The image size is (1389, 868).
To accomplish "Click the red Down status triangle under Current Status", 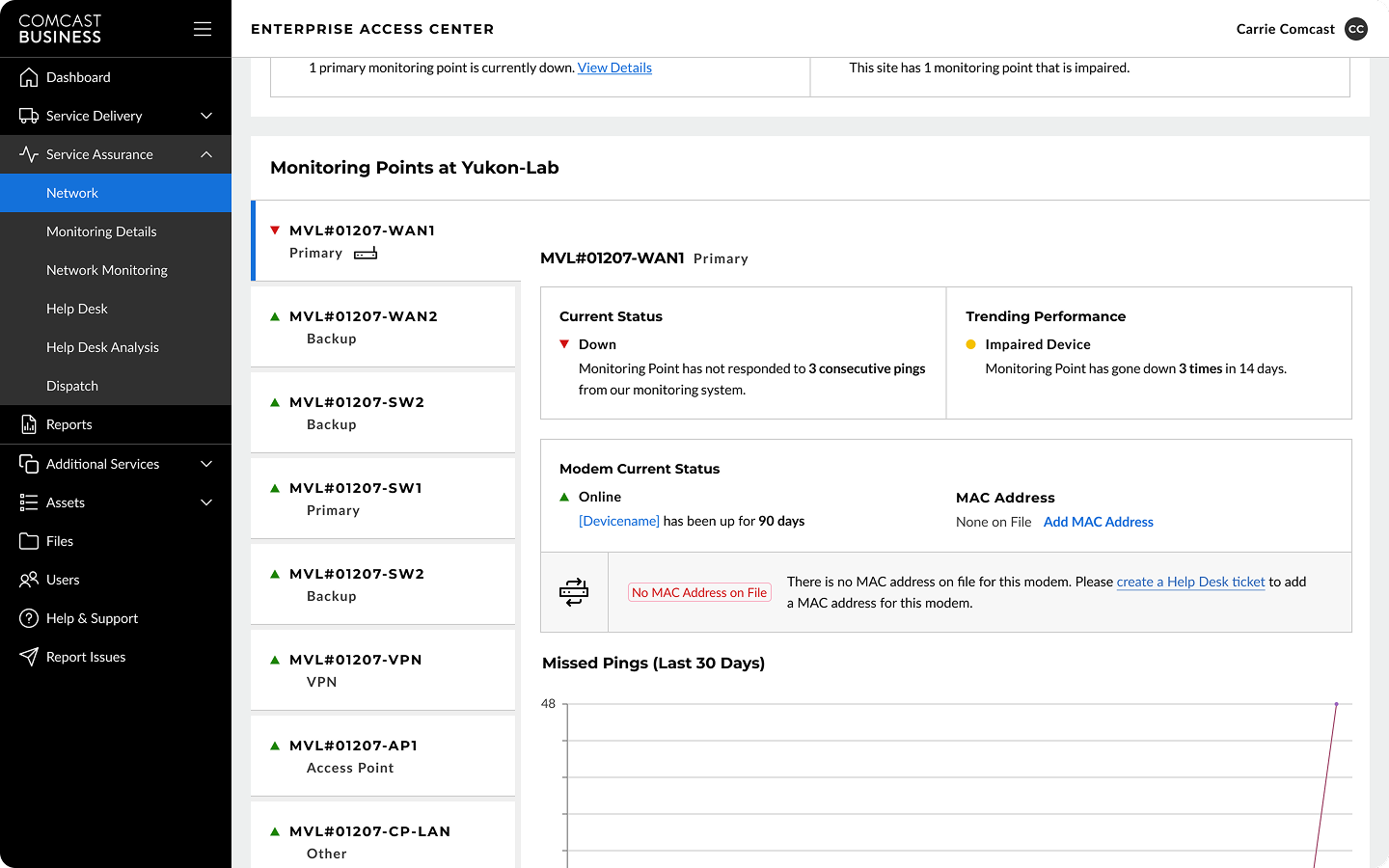I will [564, 344].
